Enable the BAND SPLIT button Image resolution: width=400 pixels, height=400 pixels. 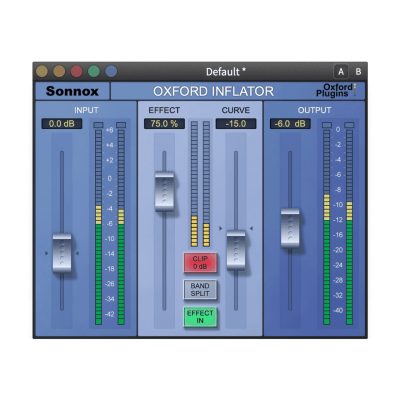coord(200,290)
